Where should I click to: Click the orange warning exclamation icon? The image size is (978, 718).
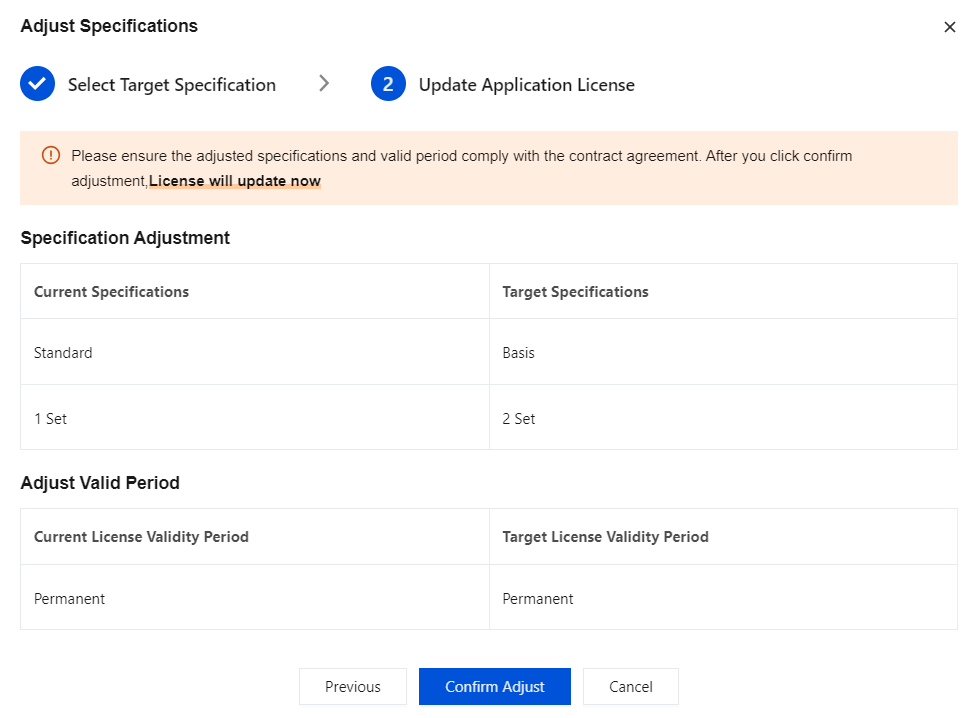pyautogui.click(x=51, y=156)
